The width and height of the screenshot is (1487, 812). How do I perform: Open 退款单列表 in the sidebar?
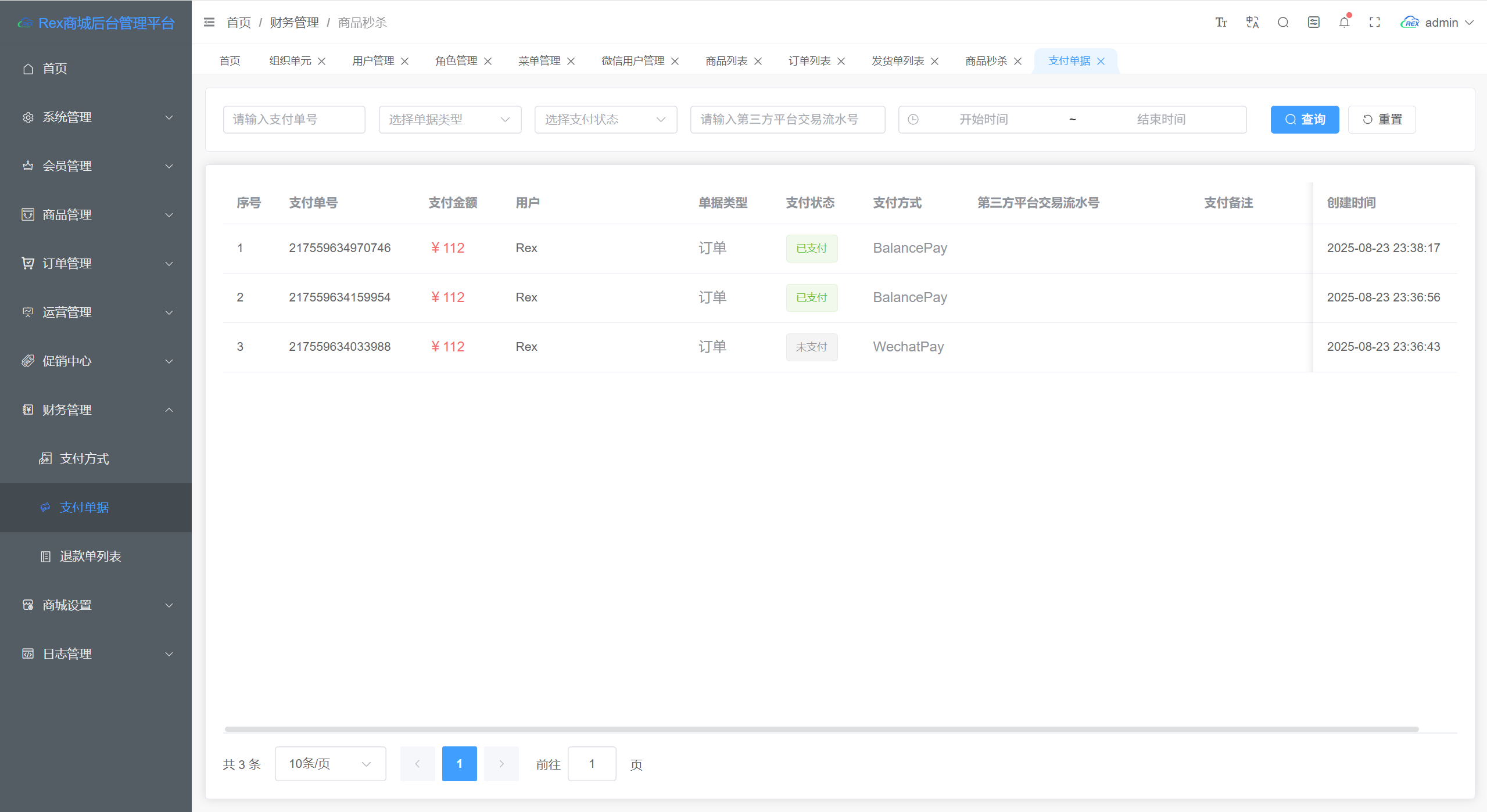pyautogui.click(x=96, y=556)
